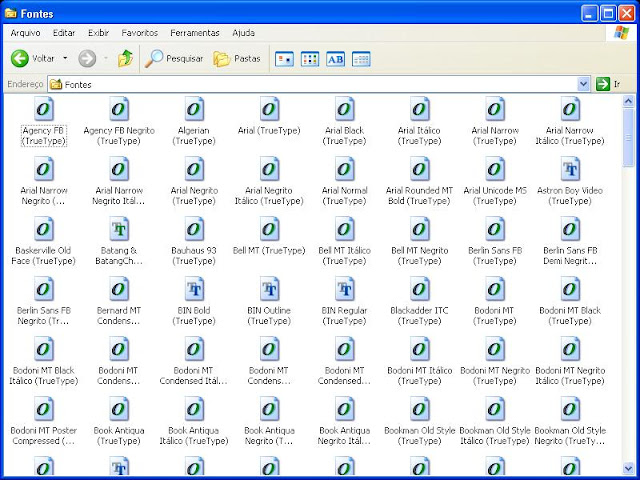Screen dimensions: 640x480
Task: Select the Bauhaus 93 font icon
Action: click(194, 229)
